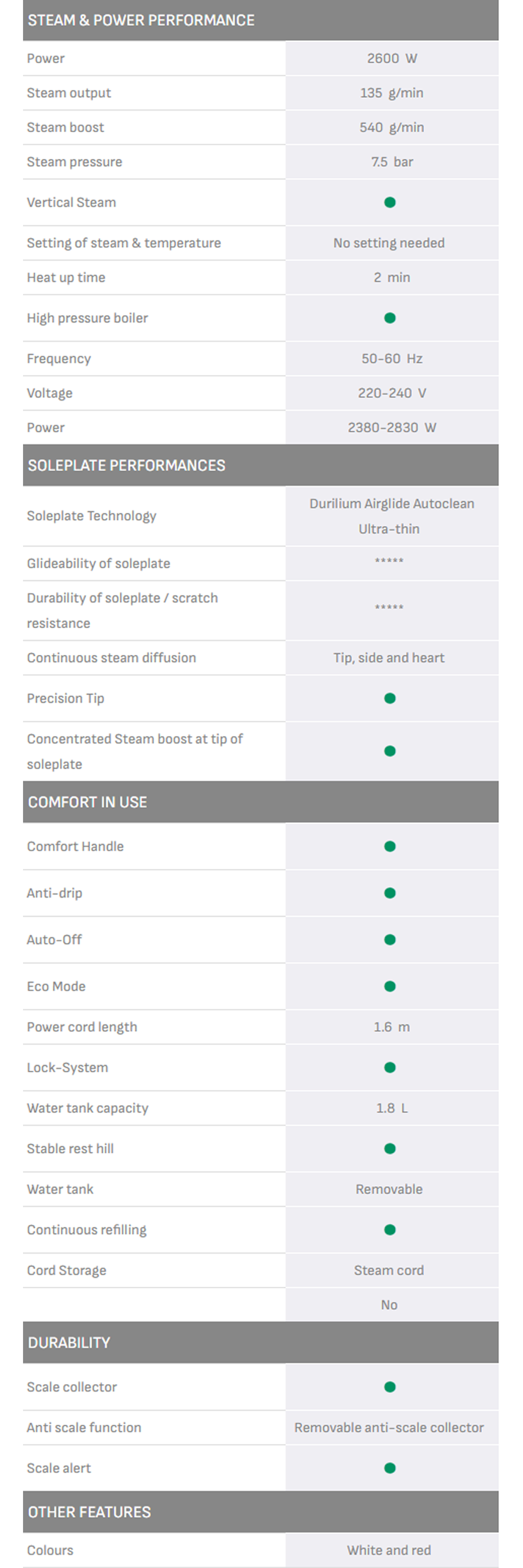The width and height of the screenshot is (523, 1568).
Task: Click the Glideability of soleplate star rating
Action: 389,561
